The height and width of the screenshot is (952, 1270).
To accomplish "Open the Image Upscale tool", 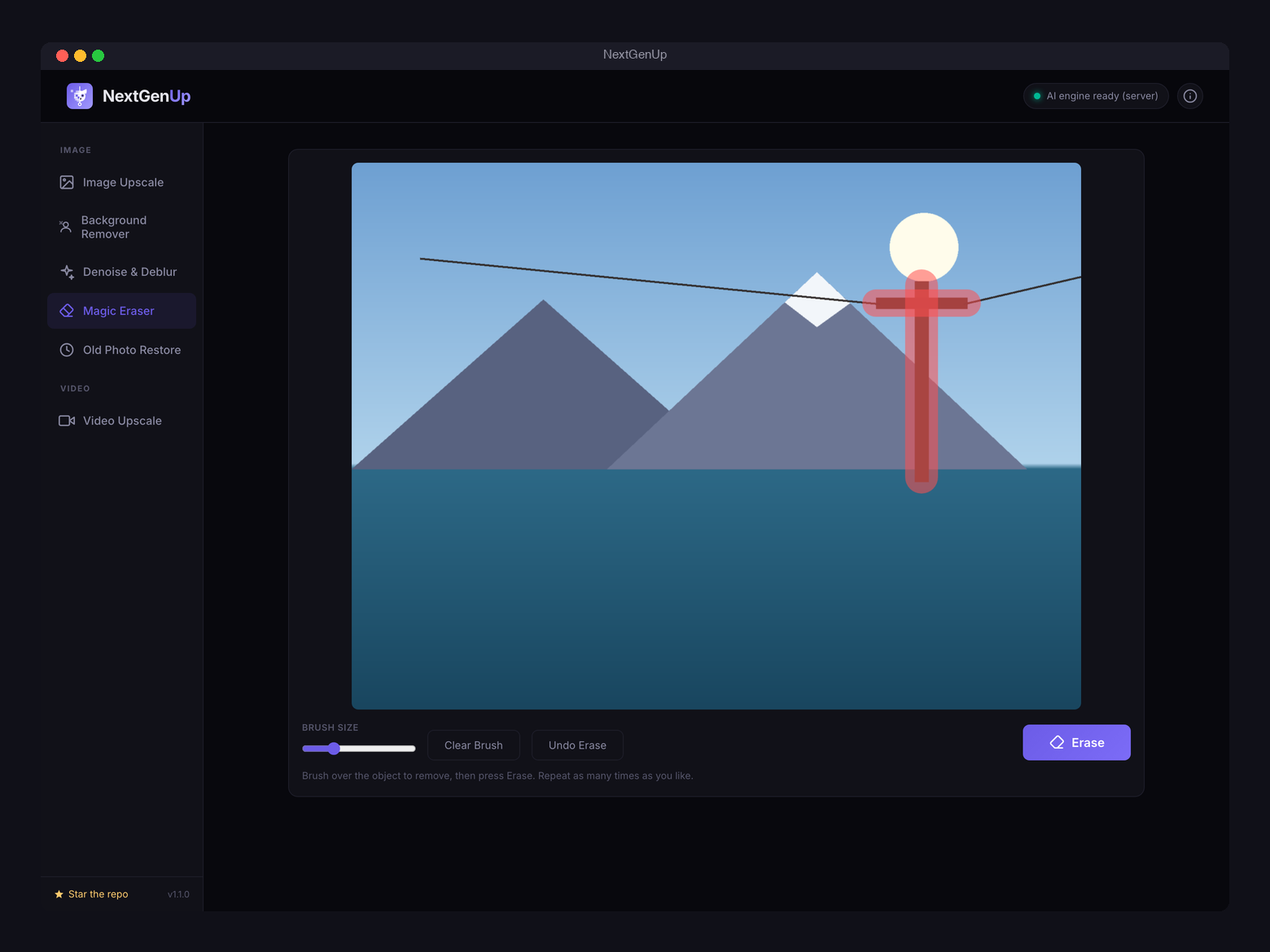I will click(123, 182).
